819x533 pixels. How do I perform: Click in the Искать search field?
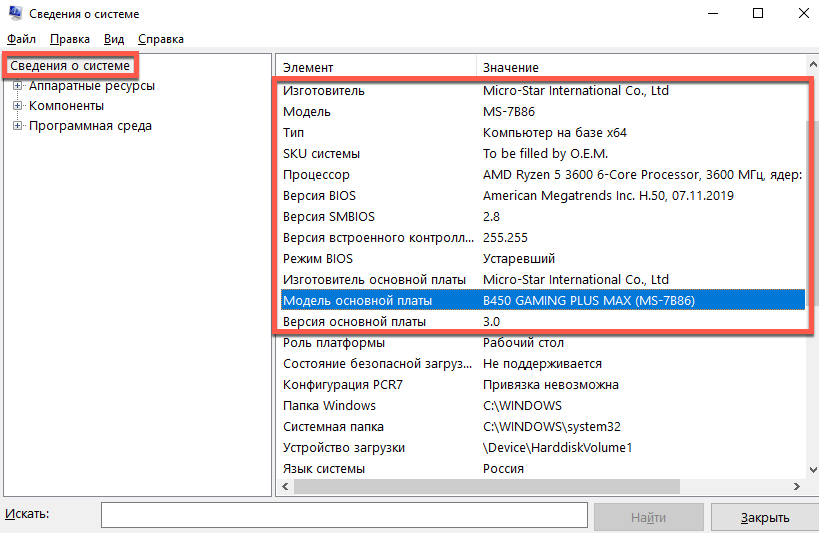coord(344,516)
